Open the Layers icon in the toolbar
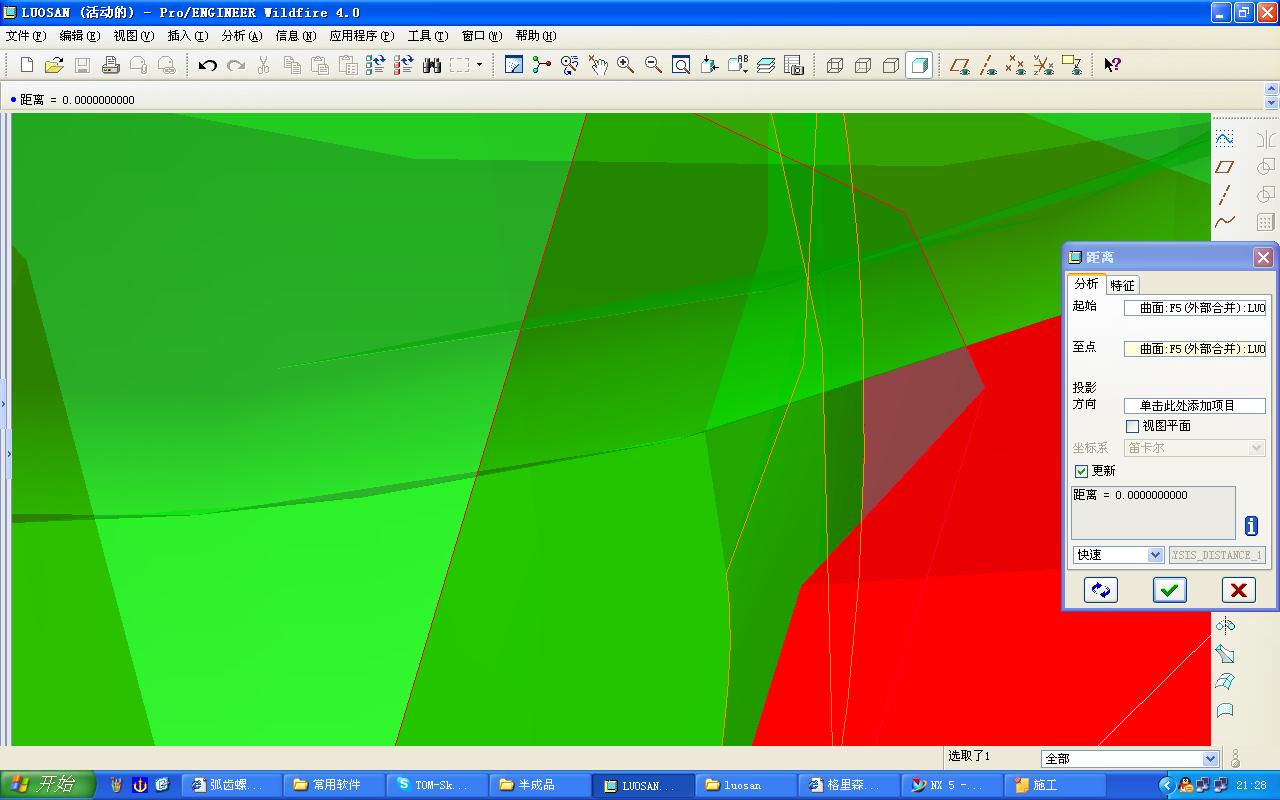Image resolution: width=1280 pixels, height=800 pixels. click(766, 65)
